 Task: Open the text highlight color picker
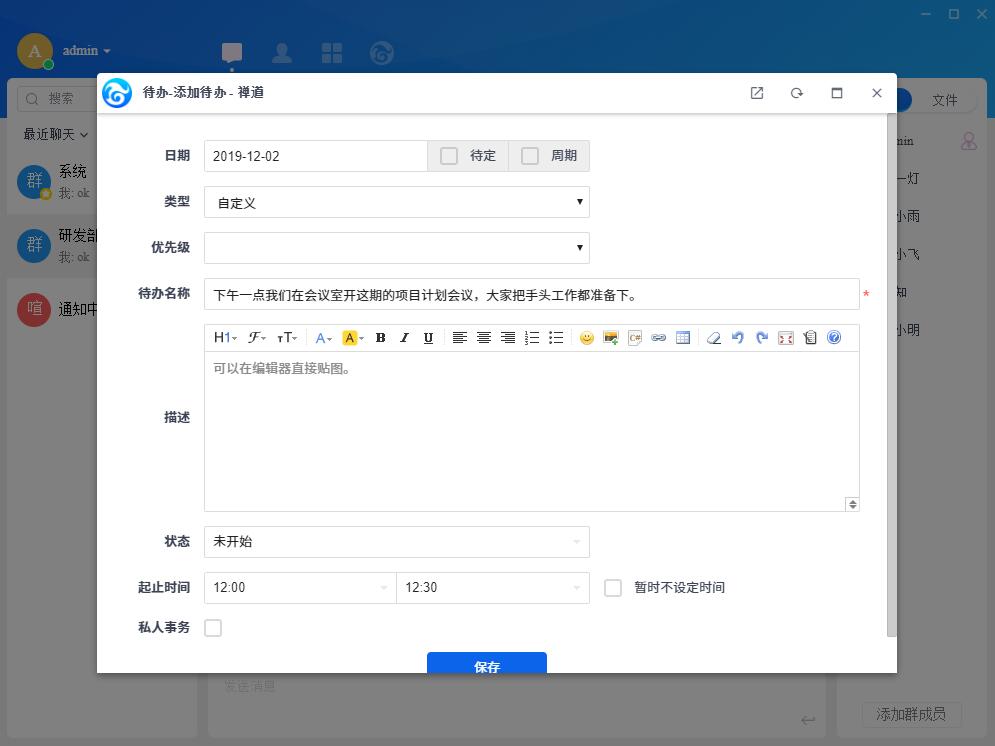[x=353, y=338]
